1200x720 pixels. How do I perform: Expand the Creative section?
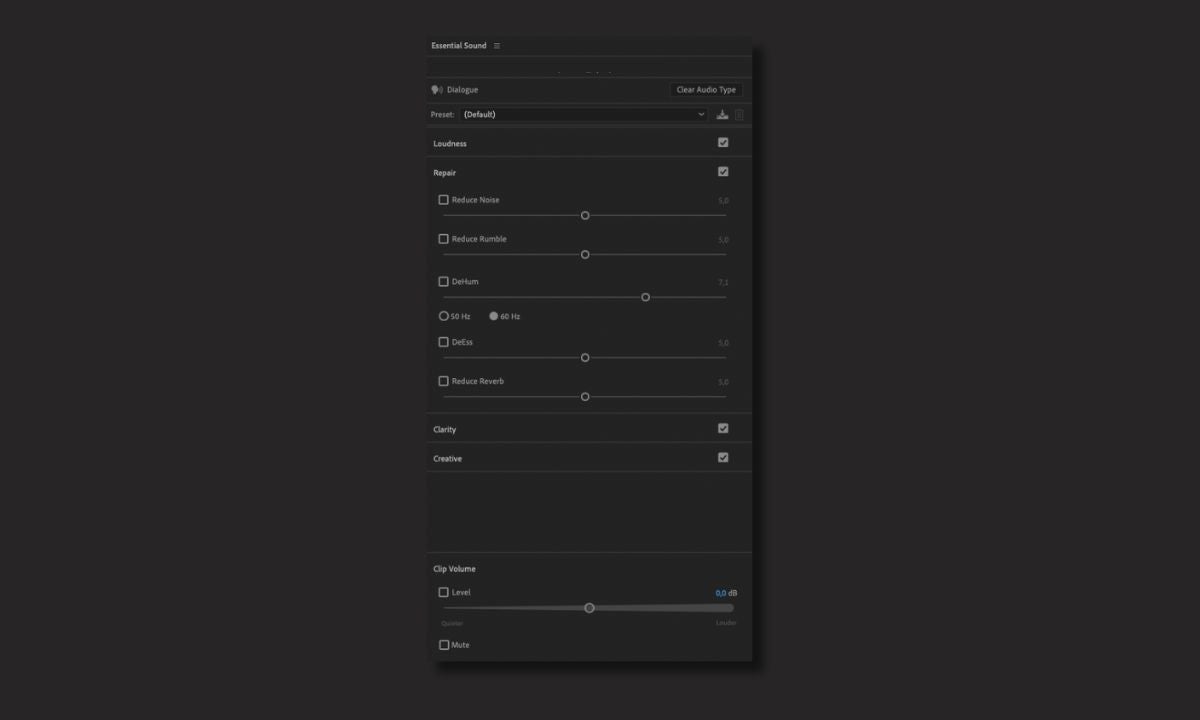[448, 459]
